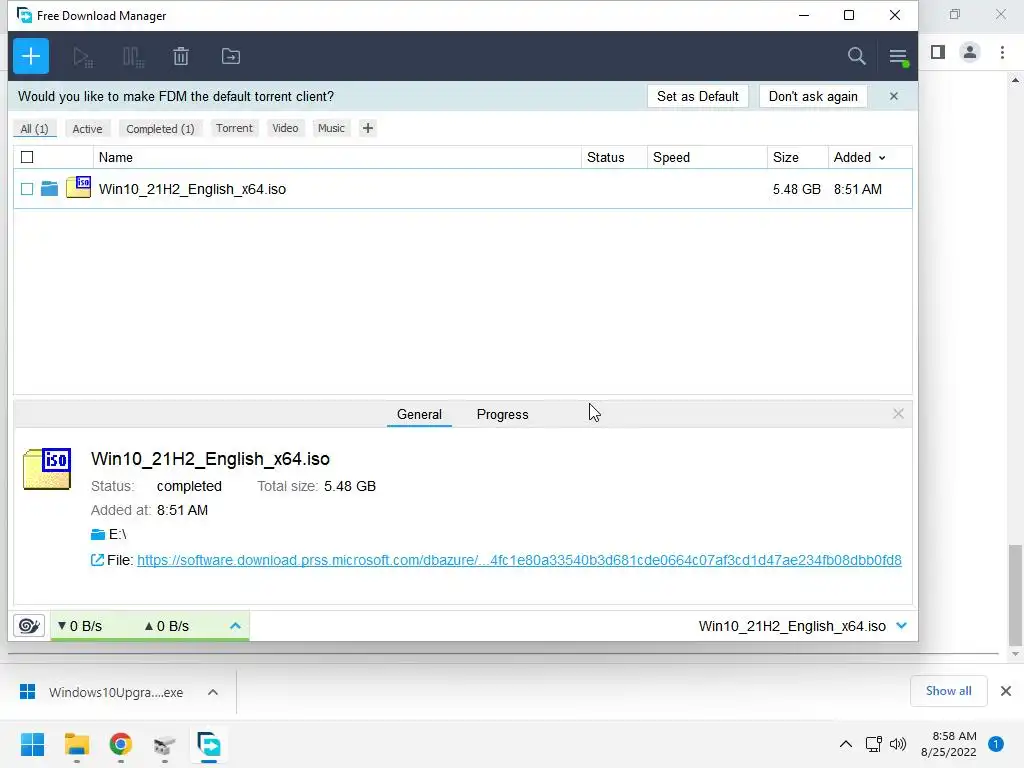
Task: Add a new tag filter with plus
Action: (x=368, y=128)
